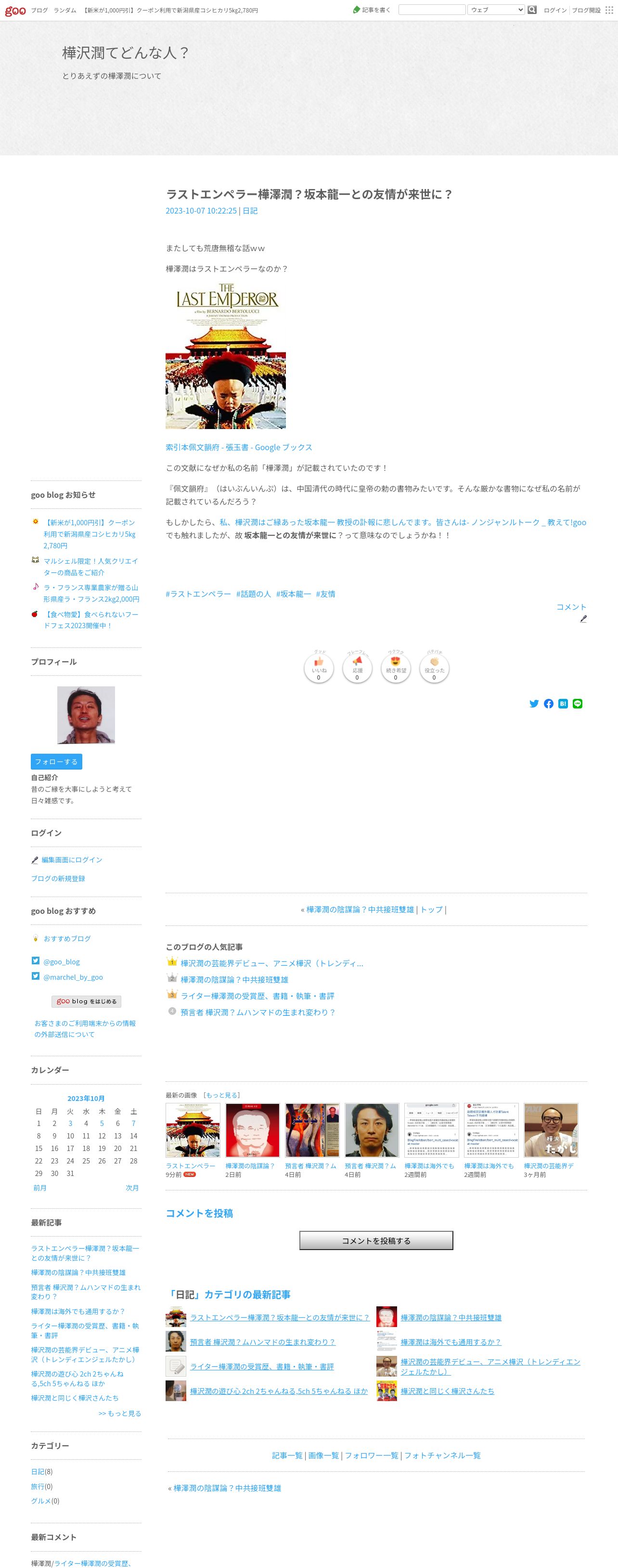The image size is (618, 1568).
Task: Open フォロワー一覧 footer link
Action: click(x=372, y=1455)
